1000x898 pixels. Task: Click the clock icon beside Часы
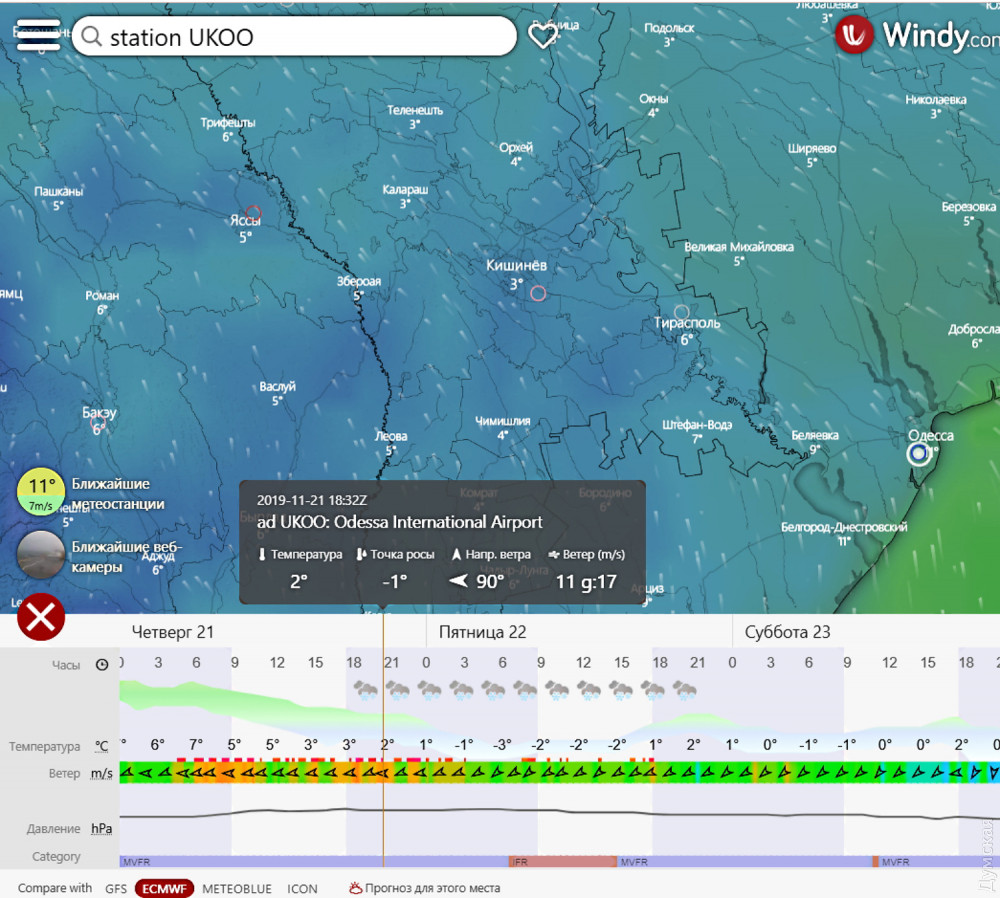[x=101, y=664]
